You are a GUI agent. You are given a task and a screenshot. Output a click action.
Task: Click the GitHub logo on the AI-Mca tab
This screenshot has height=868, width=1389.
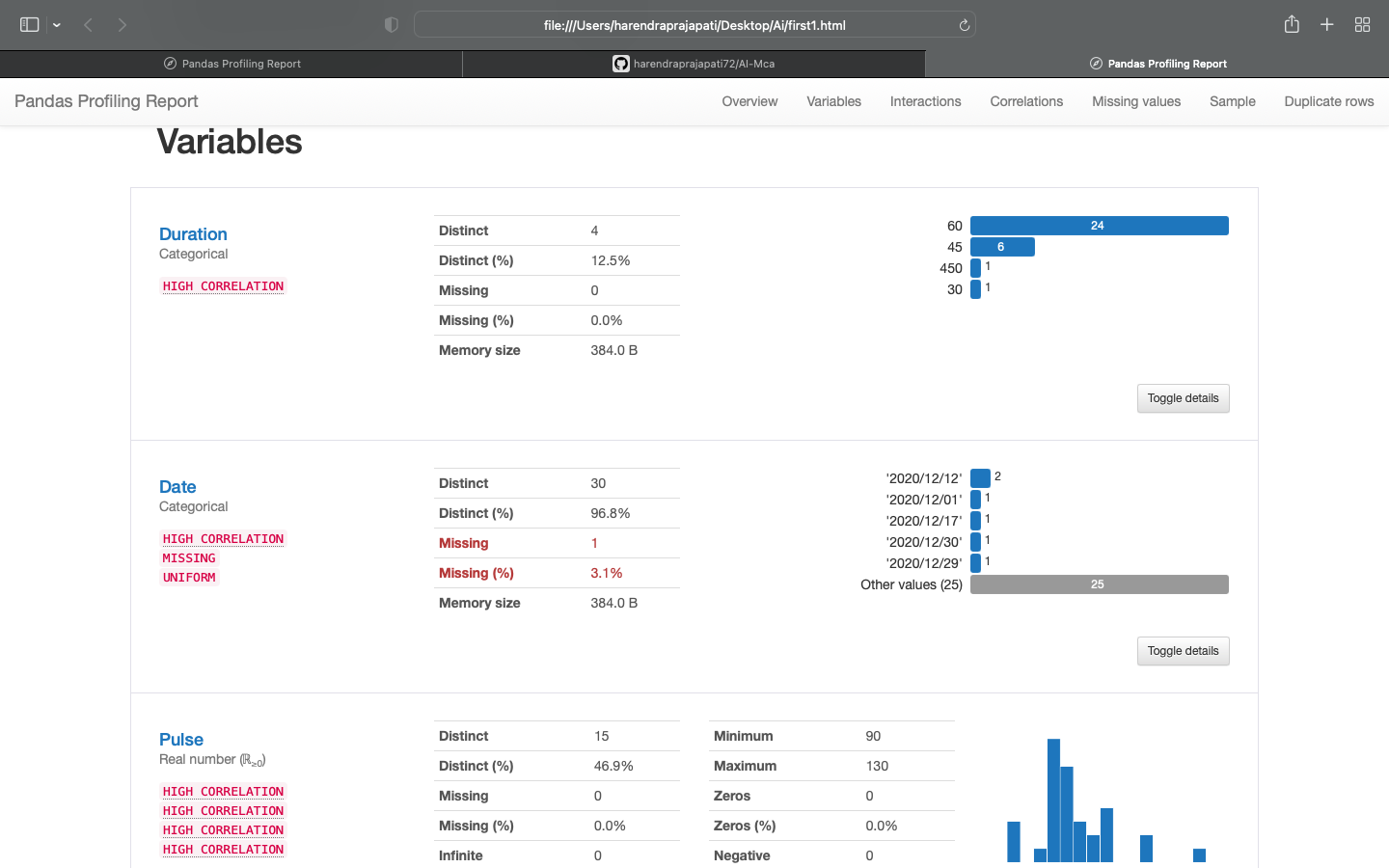[x=621, y=64]
